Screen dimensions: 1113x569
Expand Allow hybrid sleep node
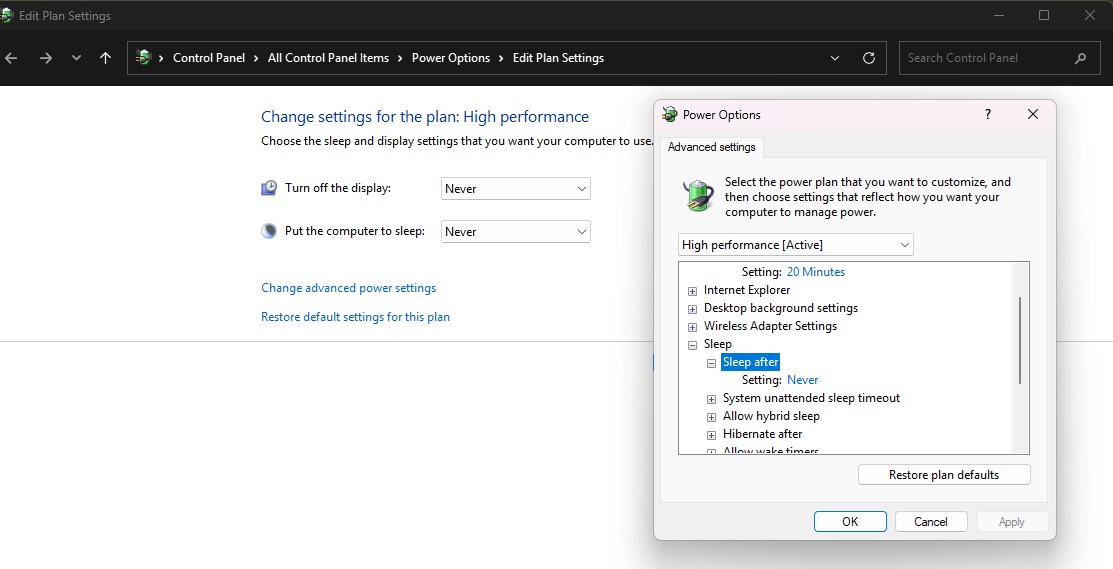(711, 417)
